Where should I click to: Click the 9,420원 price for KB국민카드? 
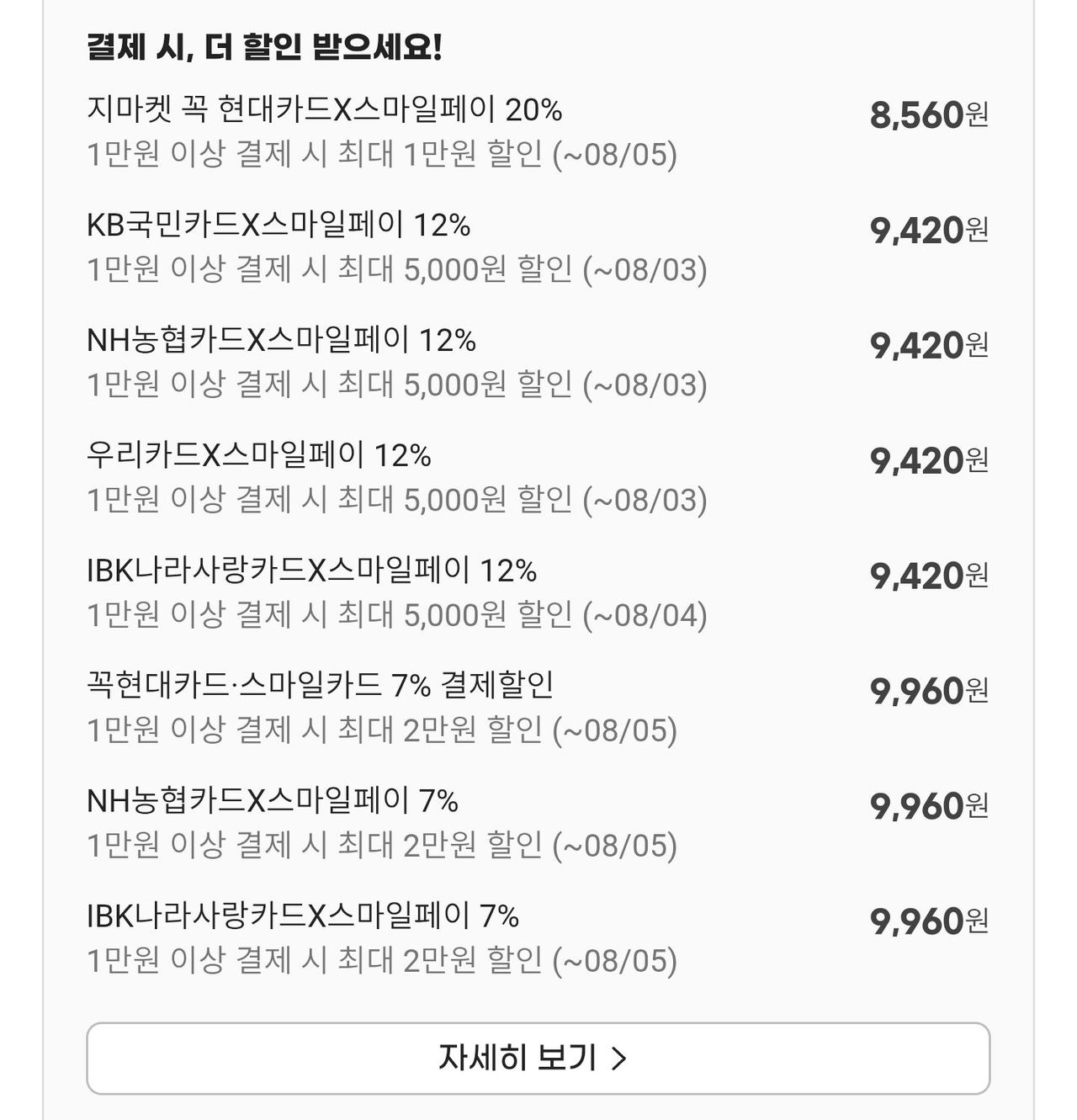pyautogui.click(x=930, y=230)
